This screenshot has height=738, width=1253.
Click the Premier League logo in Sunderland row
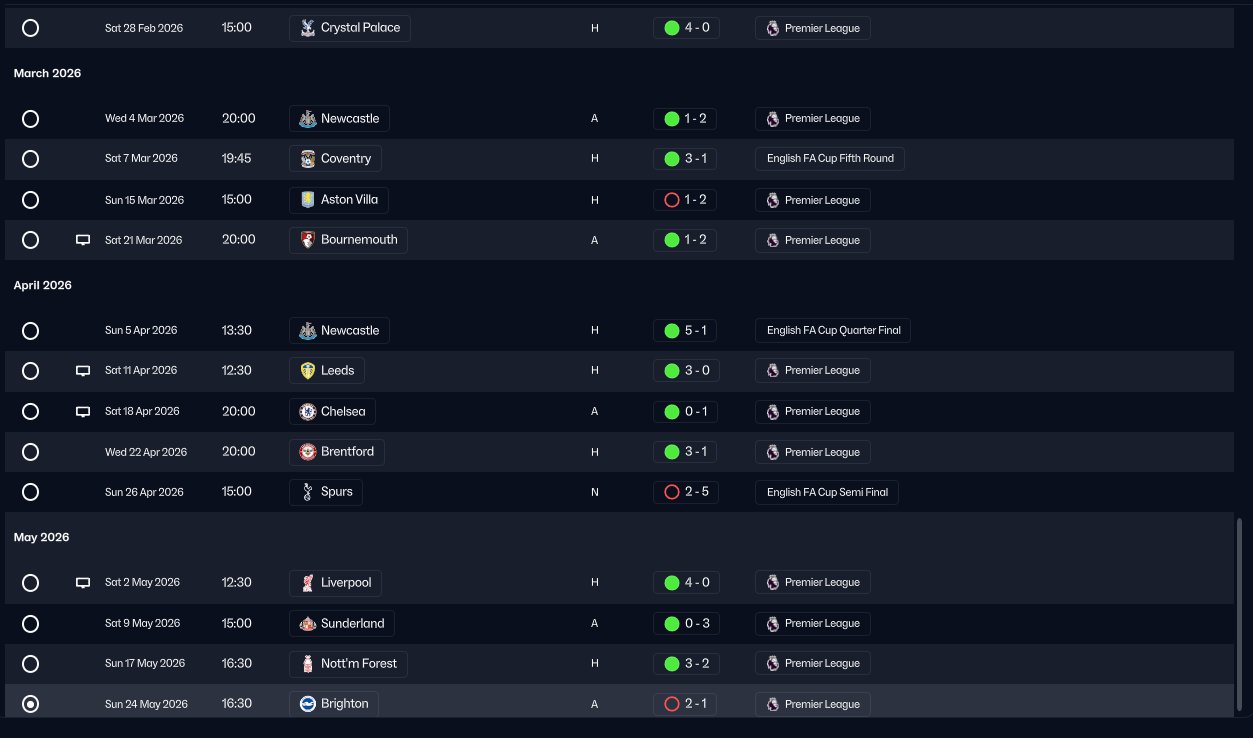[772, 624]
